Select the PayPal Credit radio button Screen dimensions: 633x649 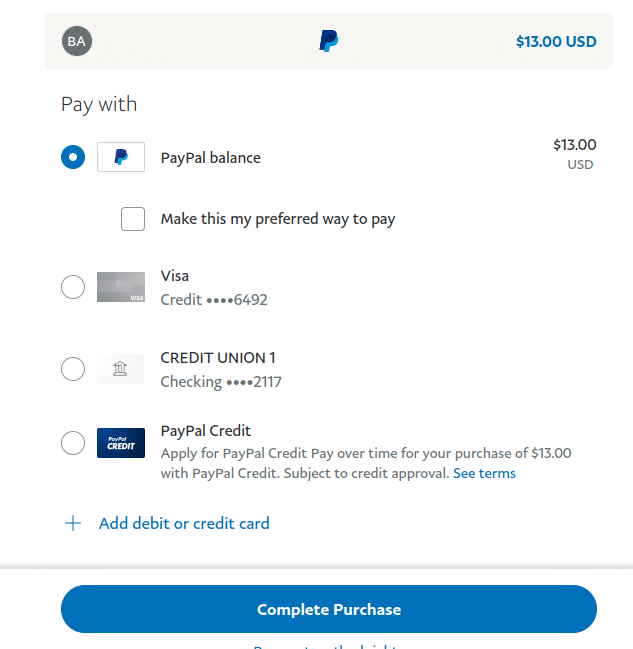(73, 443)
